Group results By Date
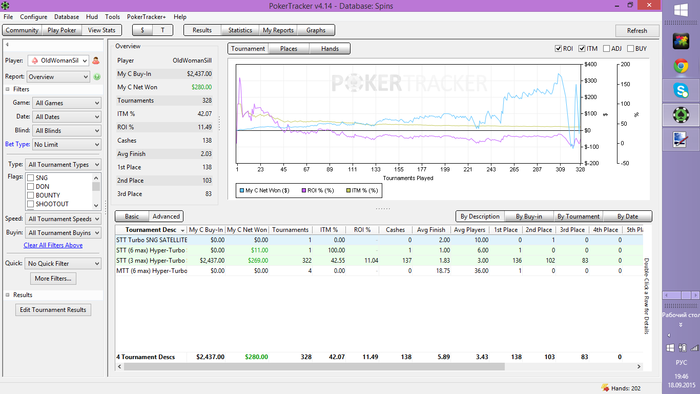This screenshot has height=394, width=700. pos(628,216)
